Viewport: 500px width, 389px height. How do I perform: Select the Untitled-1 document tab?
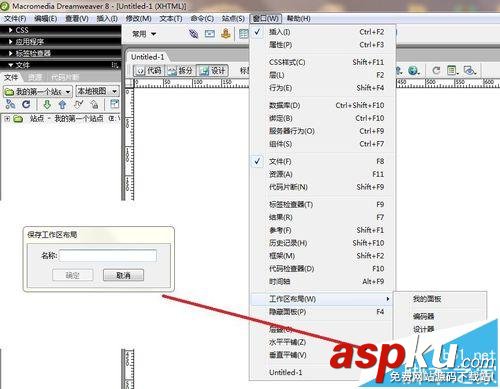pos(147,57)
